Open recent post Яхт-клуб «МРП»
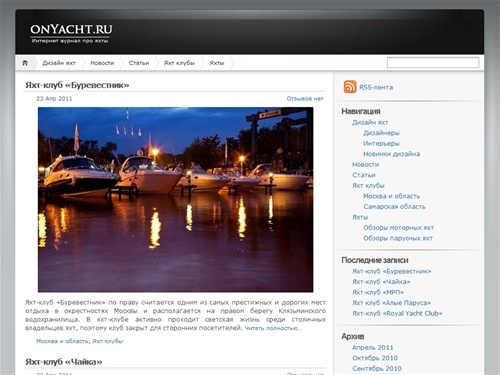Image resolution: width=500 pixels, height=375 pixels. (x=378, y=292)
